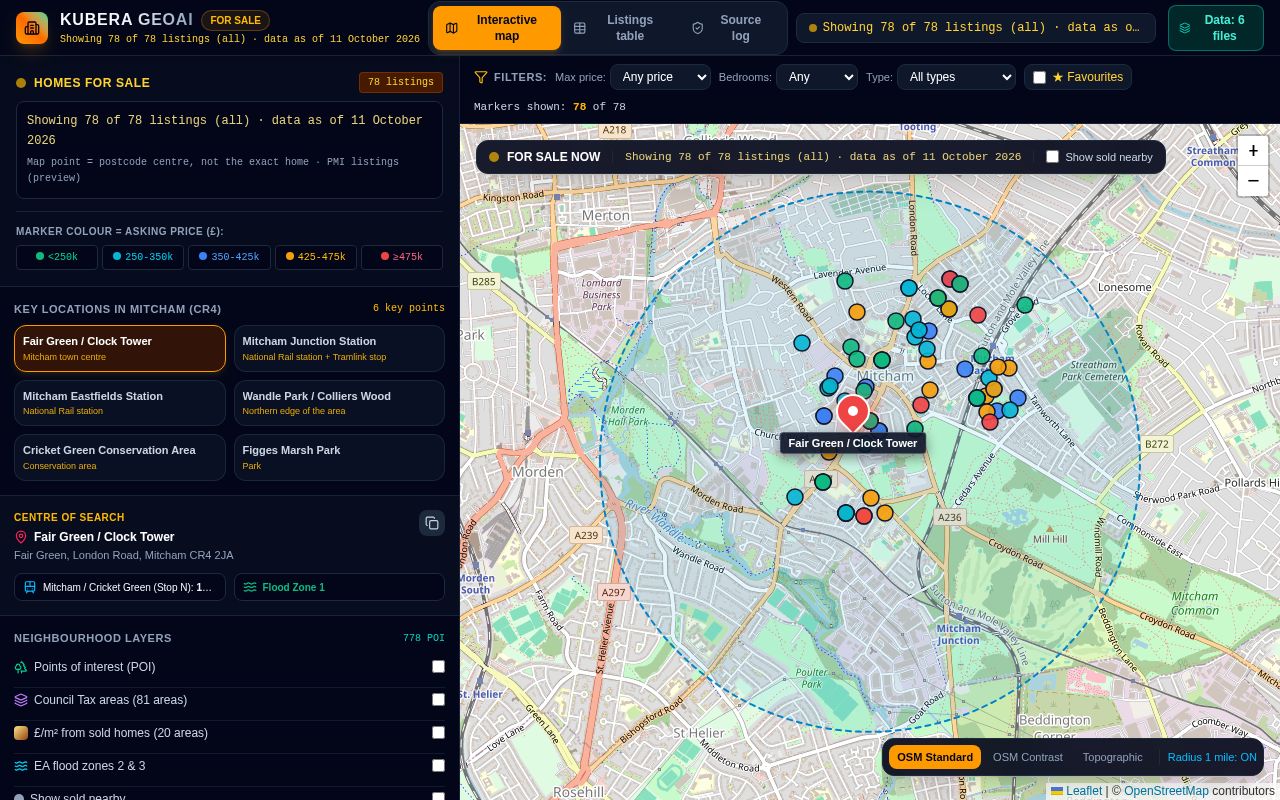Select Wandle Park / Colliers Wood location
Viewport: 1280px width, 800px height.
point(339,403)
